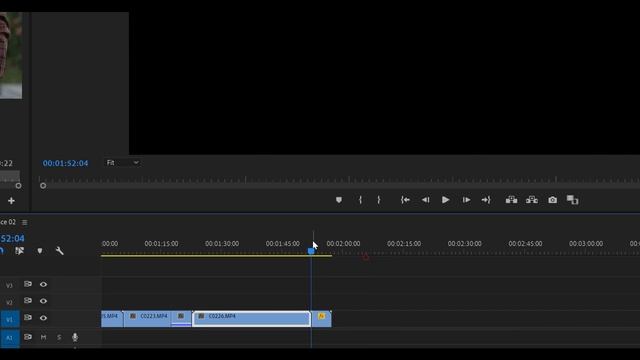The width and height of the screenshot is (640, 360).
Task: Jump timeline ruler to 00:01:30:00
Action: (222, 244)
